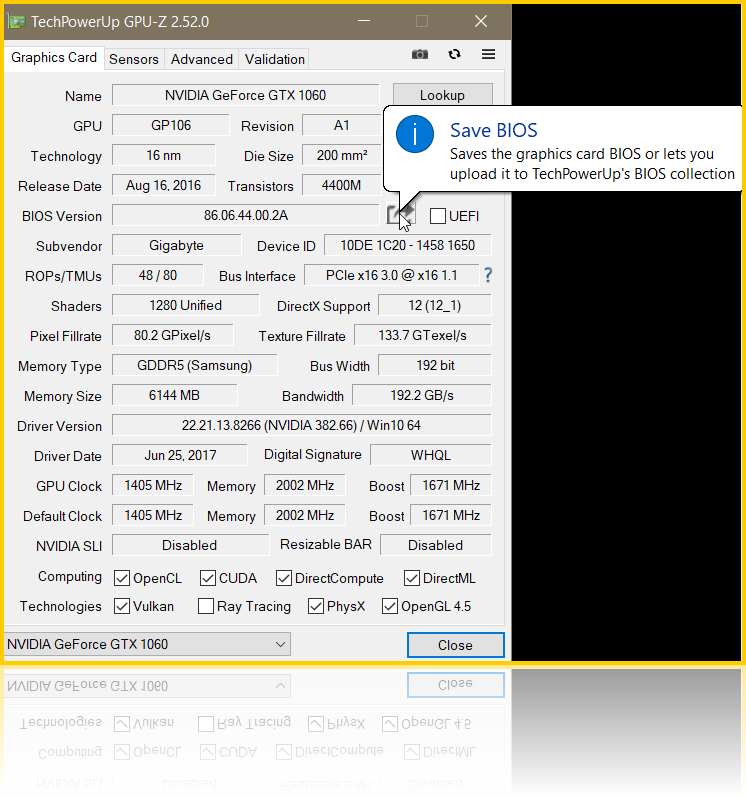Viewport: 746px width, 798px height.
Task: Click the DirectX Support field 12 (12_1)
Action: coord(435,305)
